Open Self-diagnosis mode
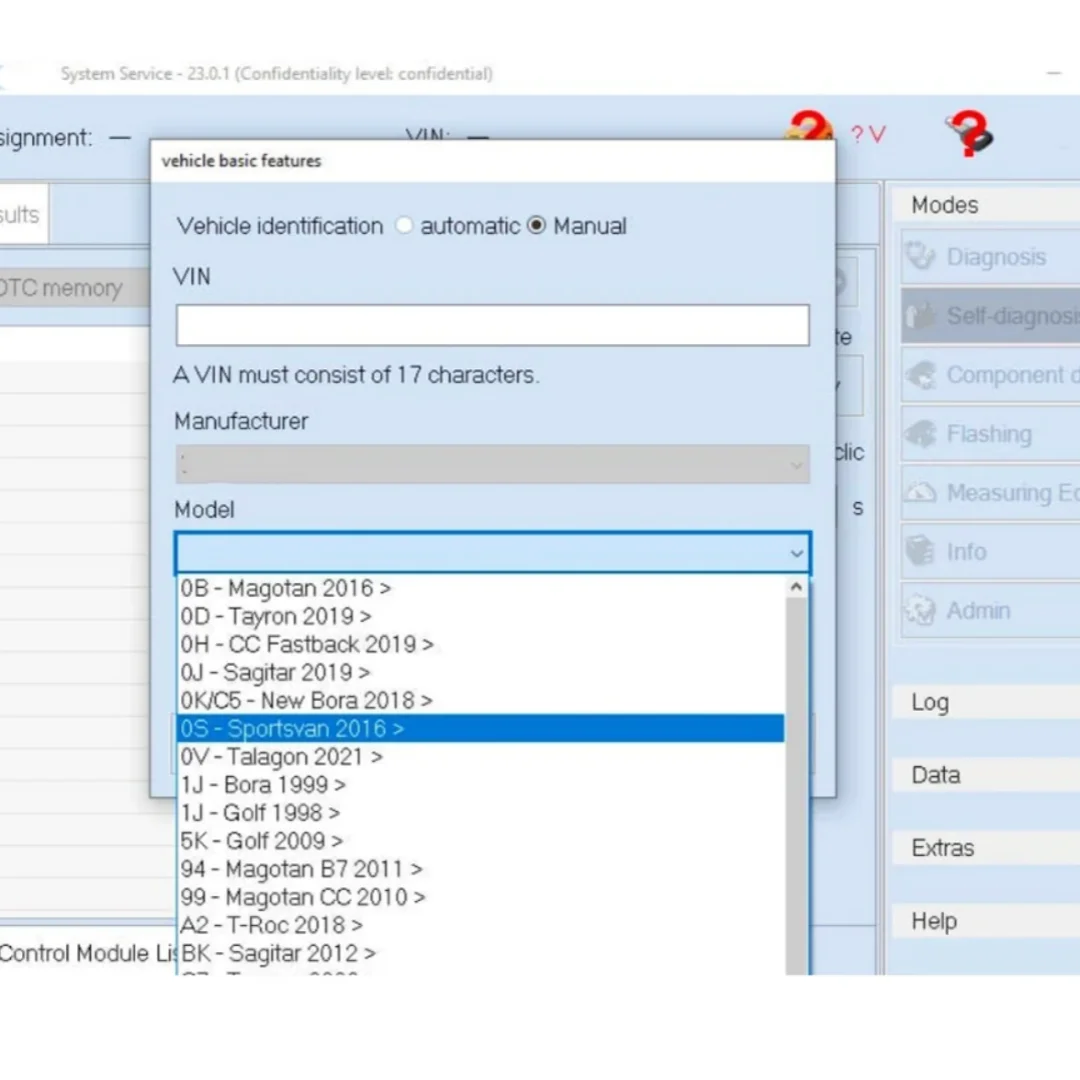This screenshot has width=1080, height=1080. pos(990,316)
